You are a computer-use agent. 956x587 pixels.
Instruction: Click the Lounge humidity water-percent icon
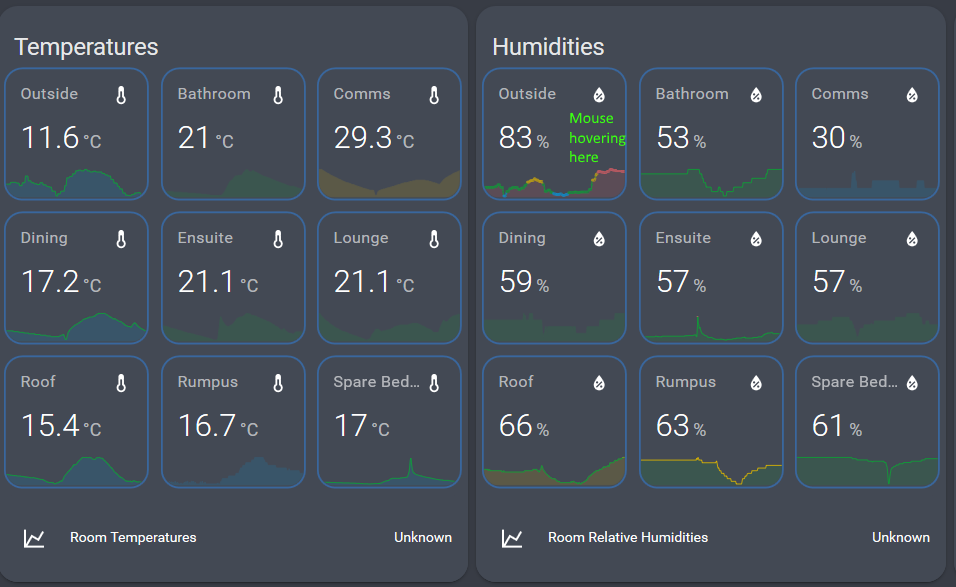[912, 238]
